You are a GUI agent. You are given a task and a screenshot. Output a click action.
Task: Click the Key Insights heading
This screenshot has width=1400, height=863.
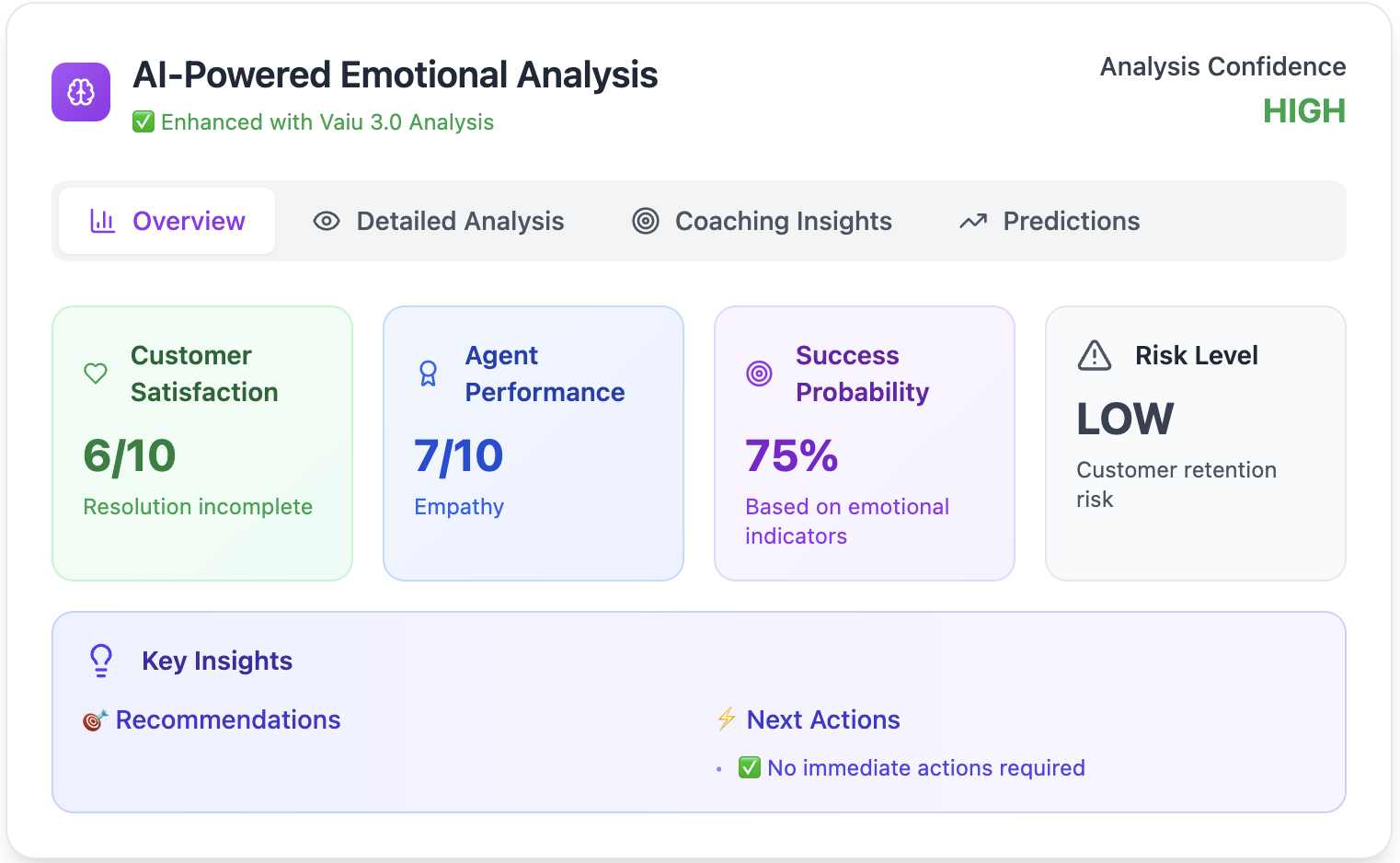click(x=217, y=661)
